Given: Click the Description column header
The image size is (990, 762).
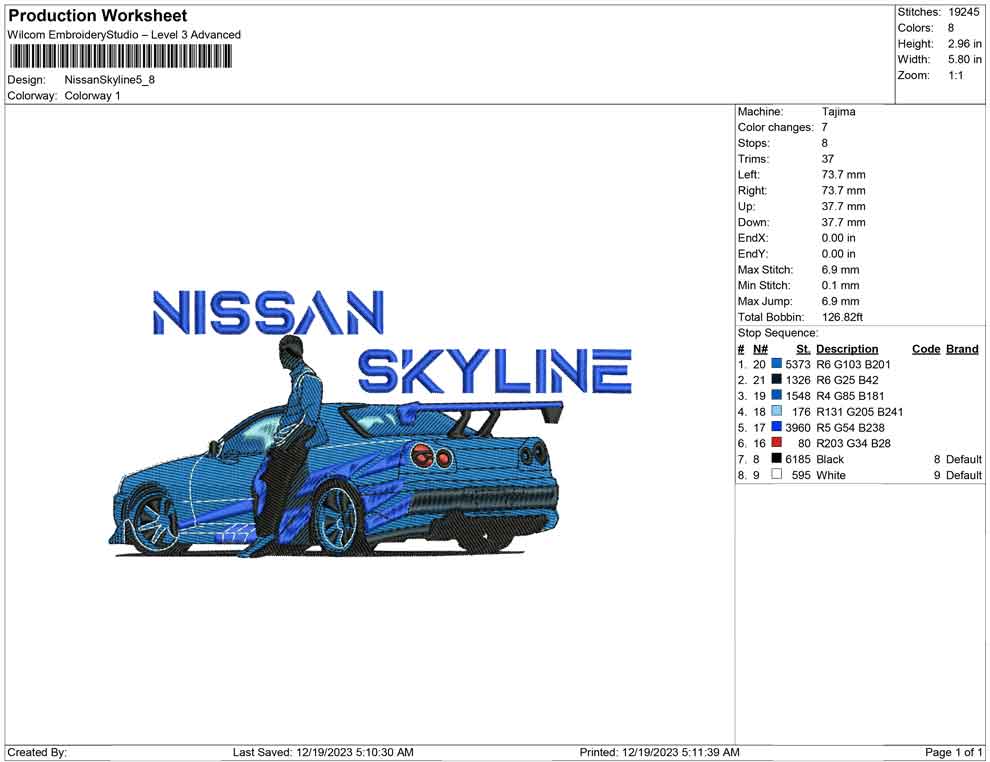Looking at the screenshot, I should point(847,349).
